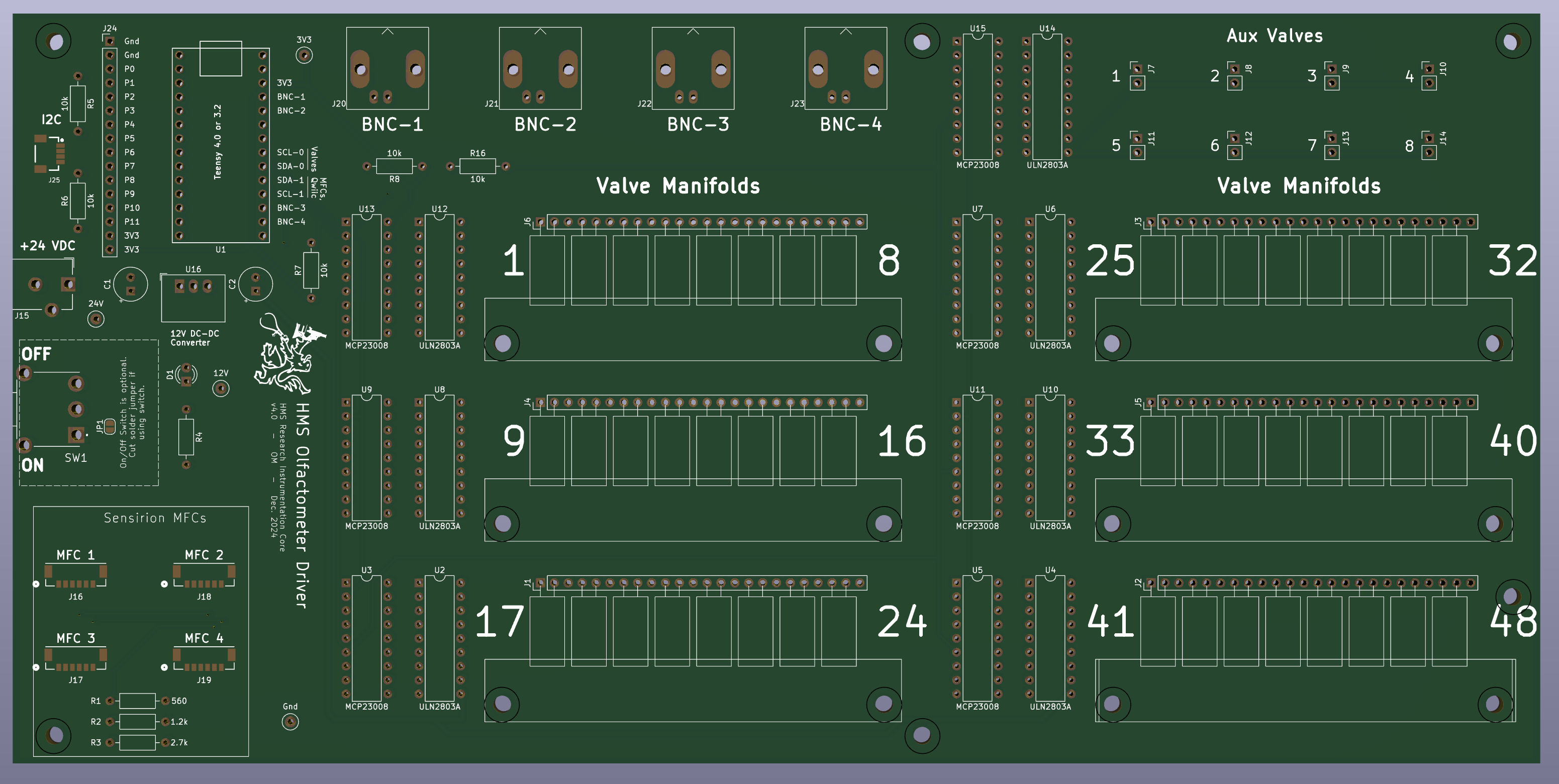
Task: Pick the BNC-3 connector footprint J22
Action: point(693,68)
